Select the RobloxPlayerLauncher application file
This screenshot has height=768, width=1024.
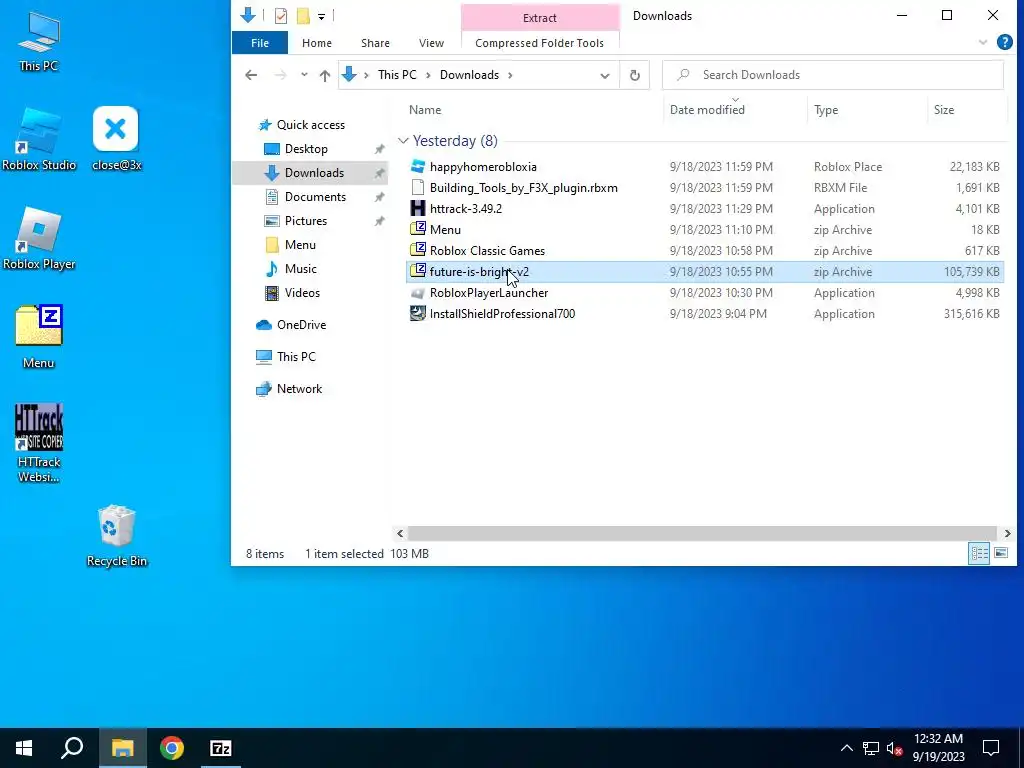point(705,293)
